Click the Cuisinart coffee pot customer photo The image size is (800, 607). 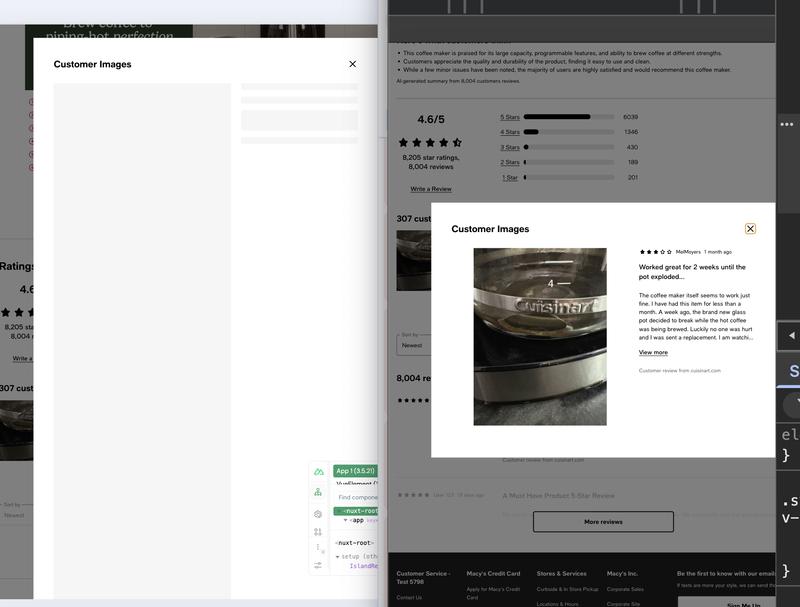coord(540,337)
